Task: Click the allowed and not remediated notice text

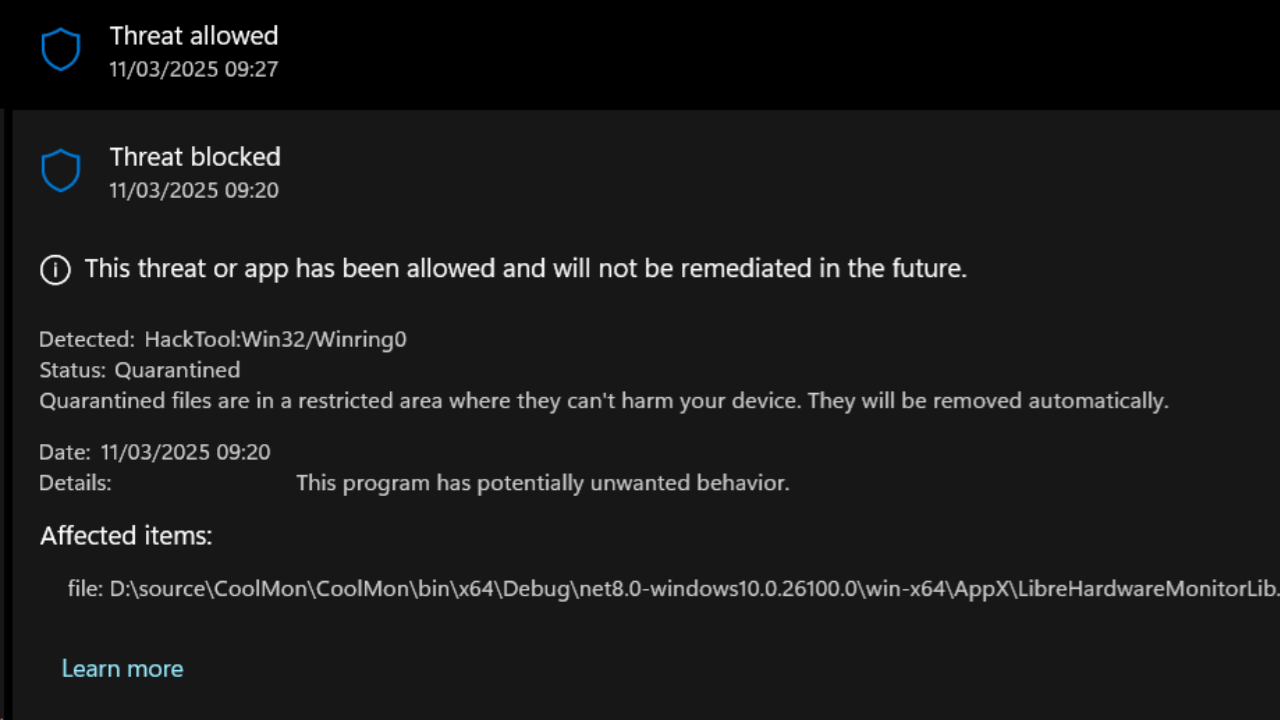Action: (526, 268)
